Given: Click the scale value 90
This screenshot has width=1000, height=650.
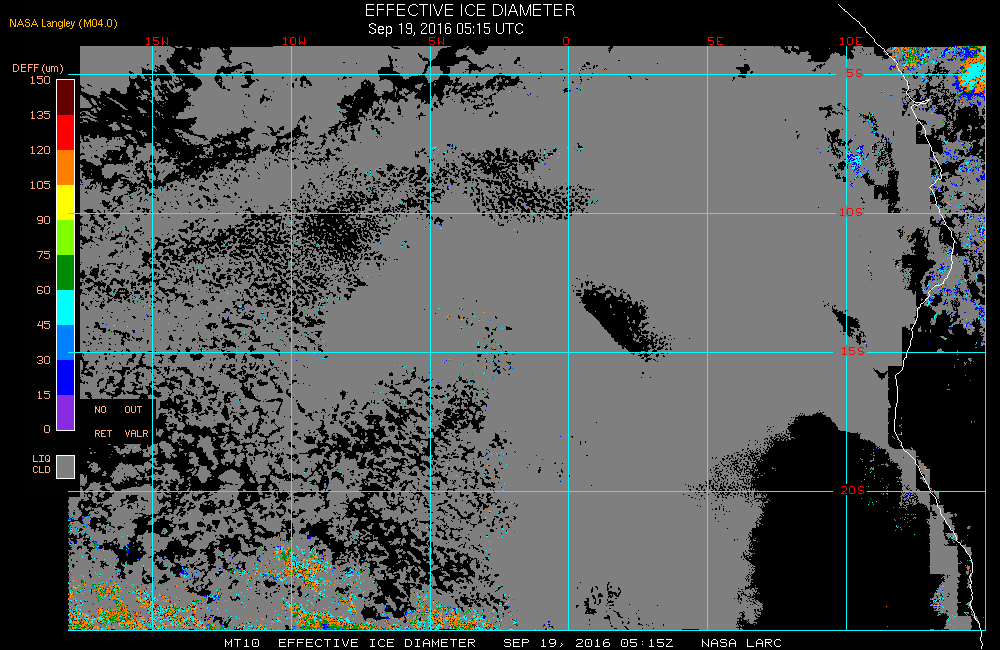Looking at the screenshot, I should point(43,220).
